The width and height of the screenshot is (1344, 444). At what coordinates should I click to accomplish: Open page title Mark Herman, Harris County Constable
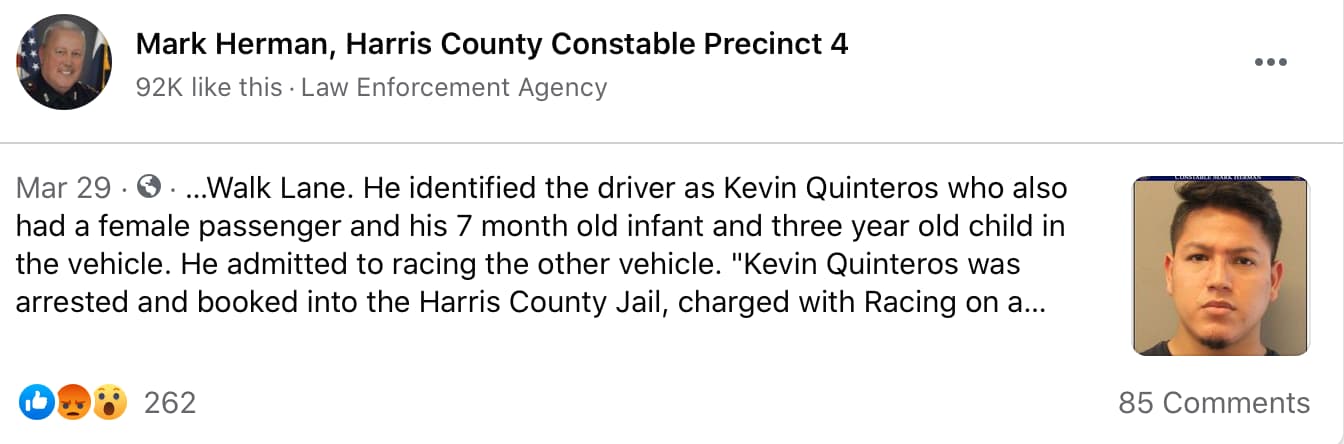click(x=491, y=44)
